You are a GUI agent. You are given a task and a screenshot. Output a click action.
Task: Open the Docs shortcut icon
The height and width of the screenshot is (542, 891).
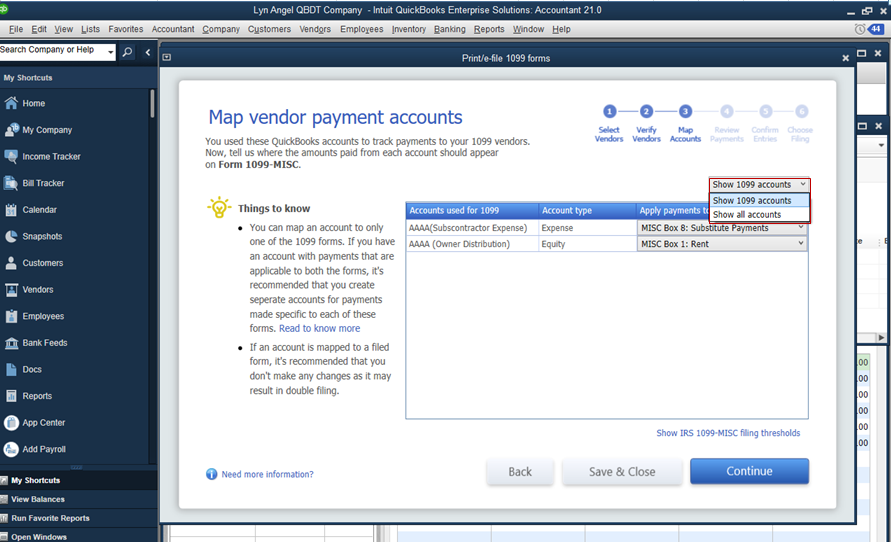tap(11, 369)
